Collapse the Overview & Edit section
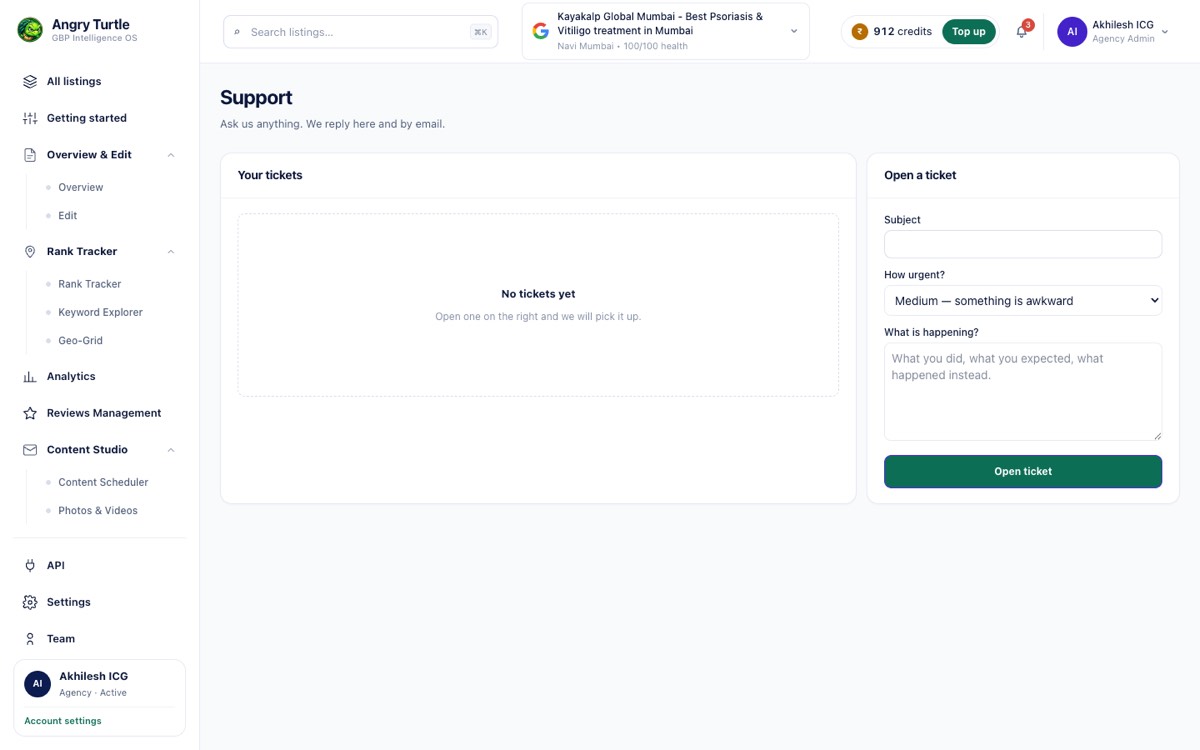Image resolution: width=1200 pixels, height=750 pixels. click(x=171, y=155)
